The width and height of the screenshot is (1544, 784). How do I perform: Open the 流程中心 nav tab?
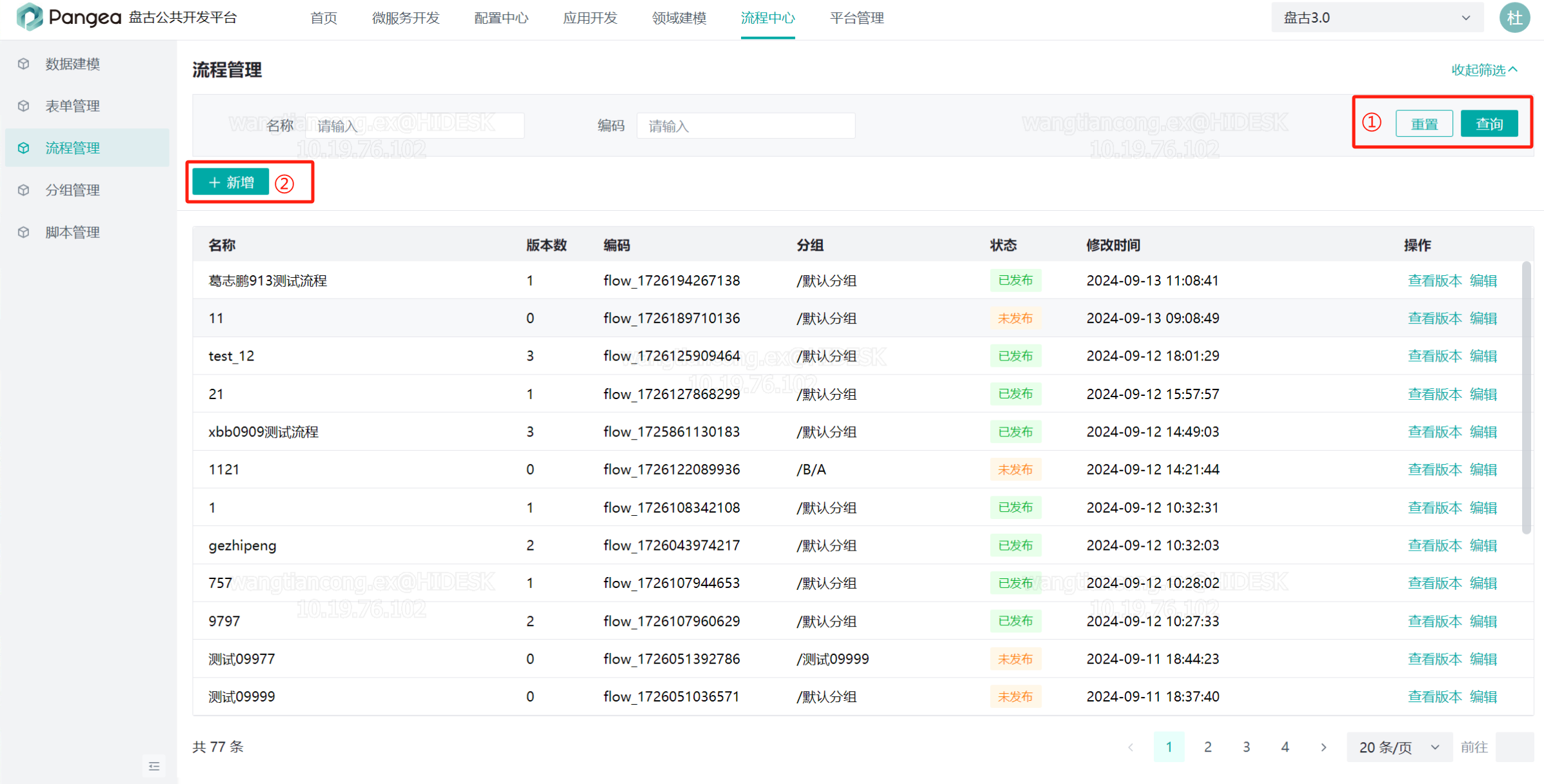tap(767, 18)
